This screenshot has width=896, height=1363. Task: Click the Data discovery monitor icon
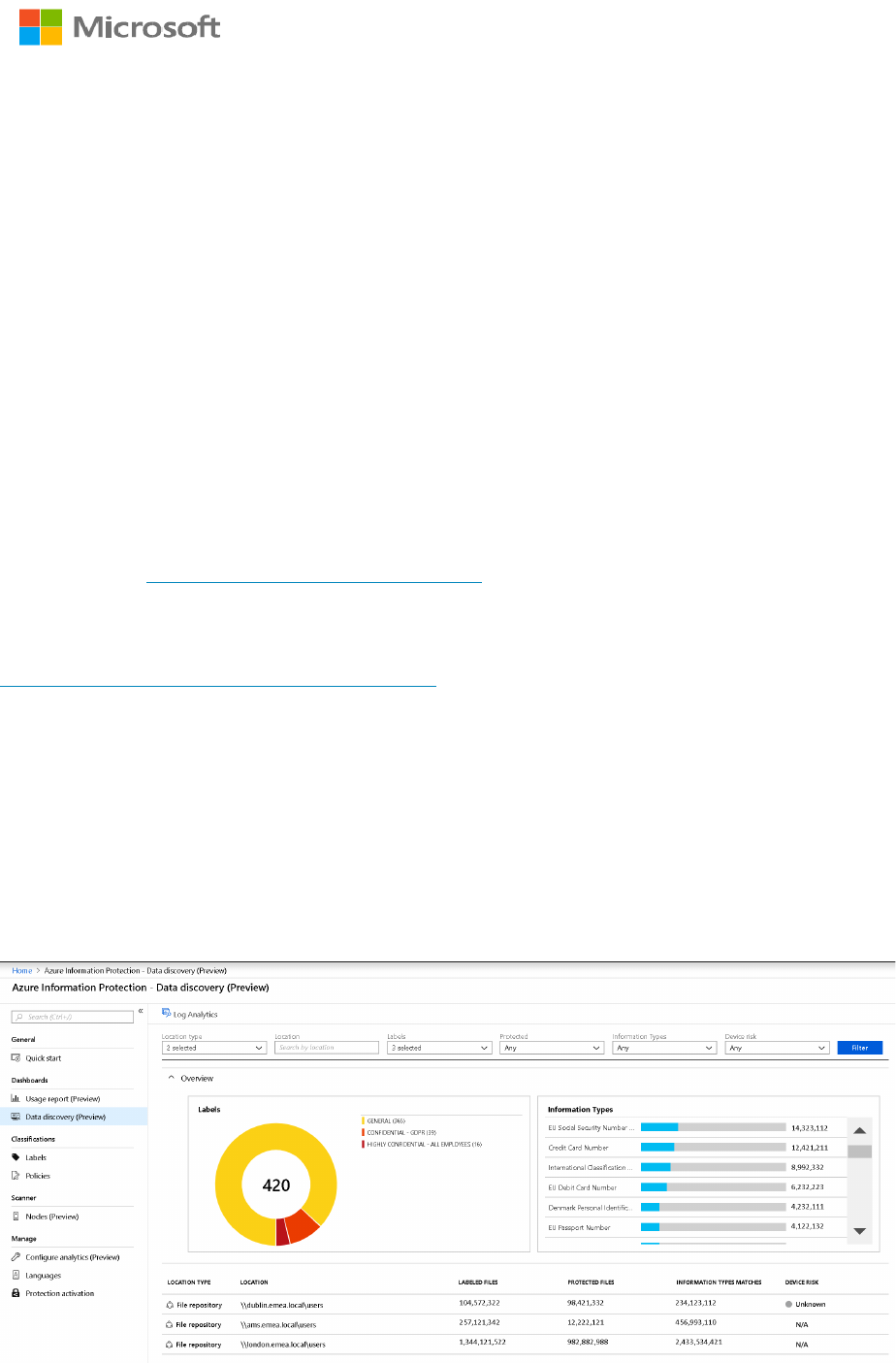tap(16, 1118)
